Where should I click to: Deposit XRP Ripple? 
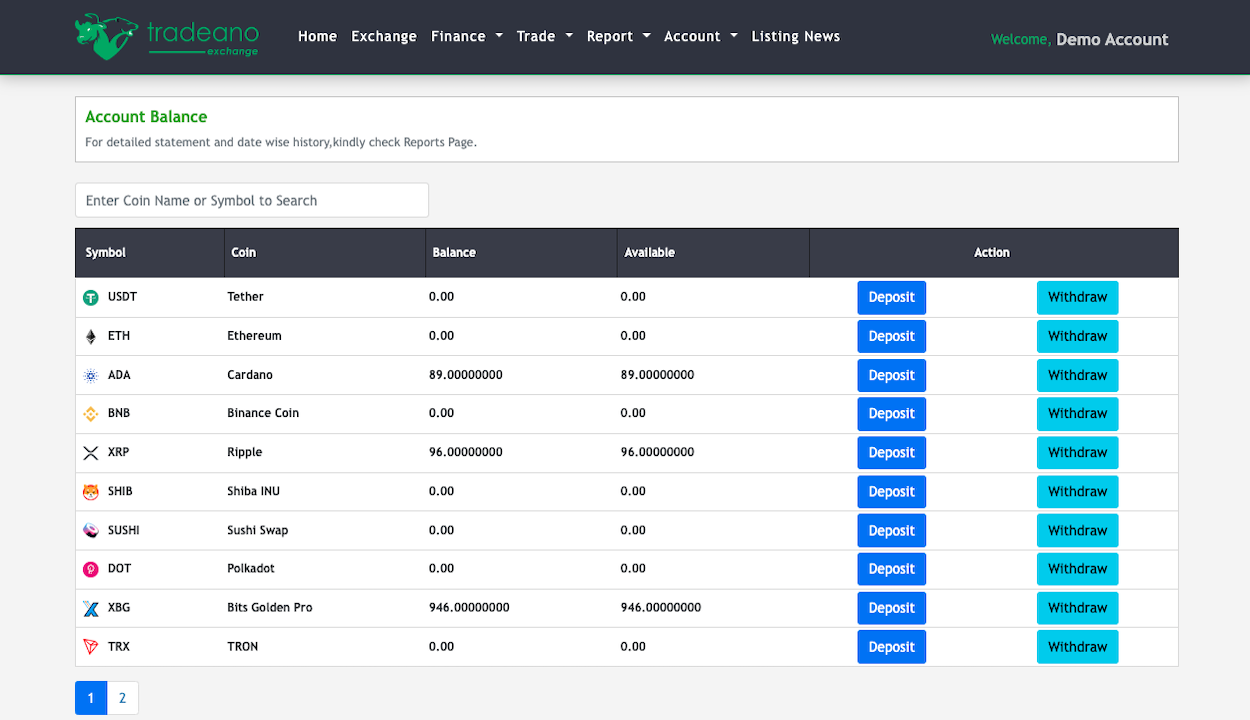pyautogui.click(x=892, y=452)
